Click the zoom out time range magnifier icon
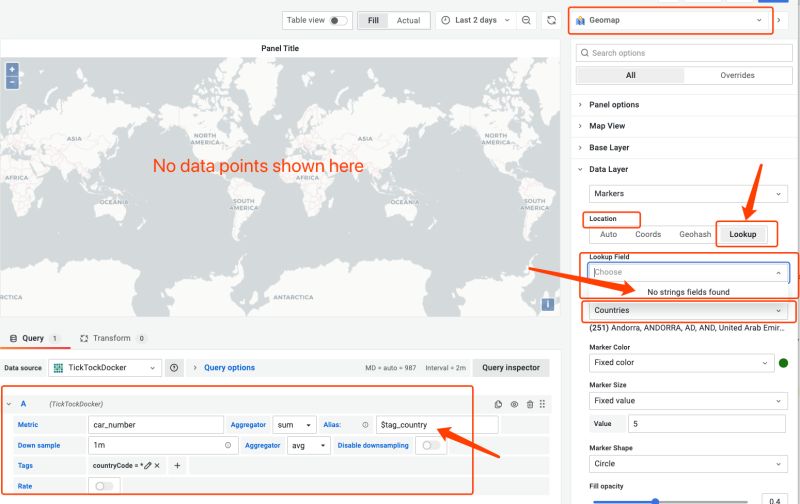 click(x=526, y=20)
